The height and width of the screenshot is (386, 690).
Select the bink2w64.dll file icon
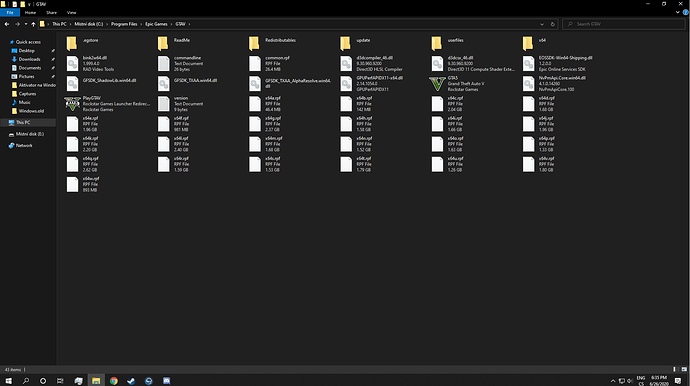pyautogui.click(x=73, y=64)
